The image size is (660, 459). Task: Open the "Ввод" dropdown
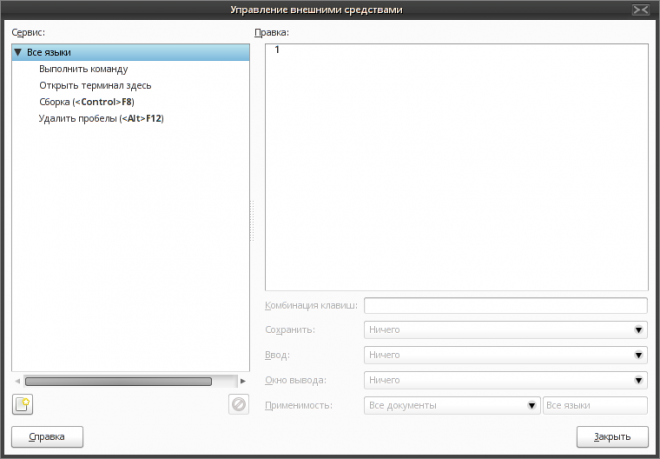[x=505, y=355]
